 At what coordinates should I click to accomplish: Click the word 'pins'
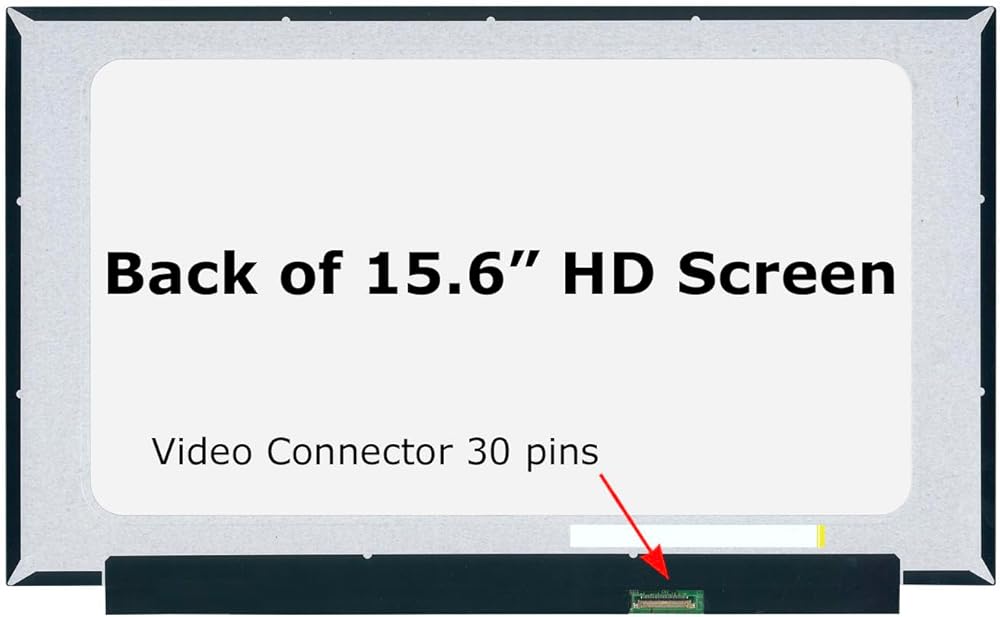coord(562,454)
